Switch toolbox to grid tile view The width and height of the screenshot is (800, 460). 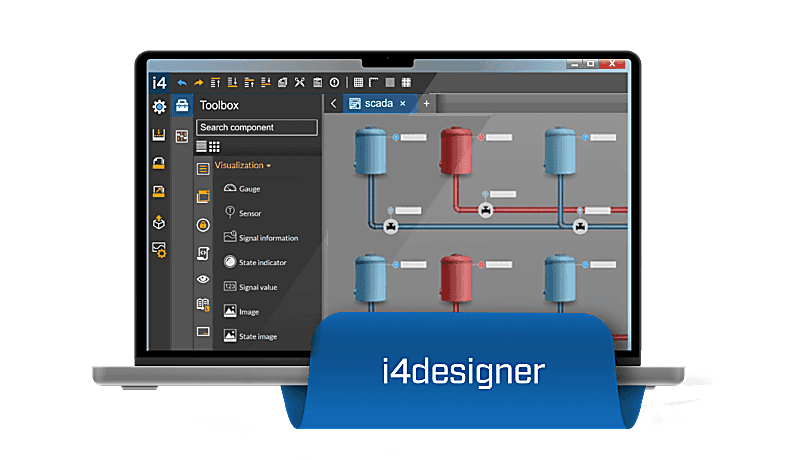pos(214,146)
